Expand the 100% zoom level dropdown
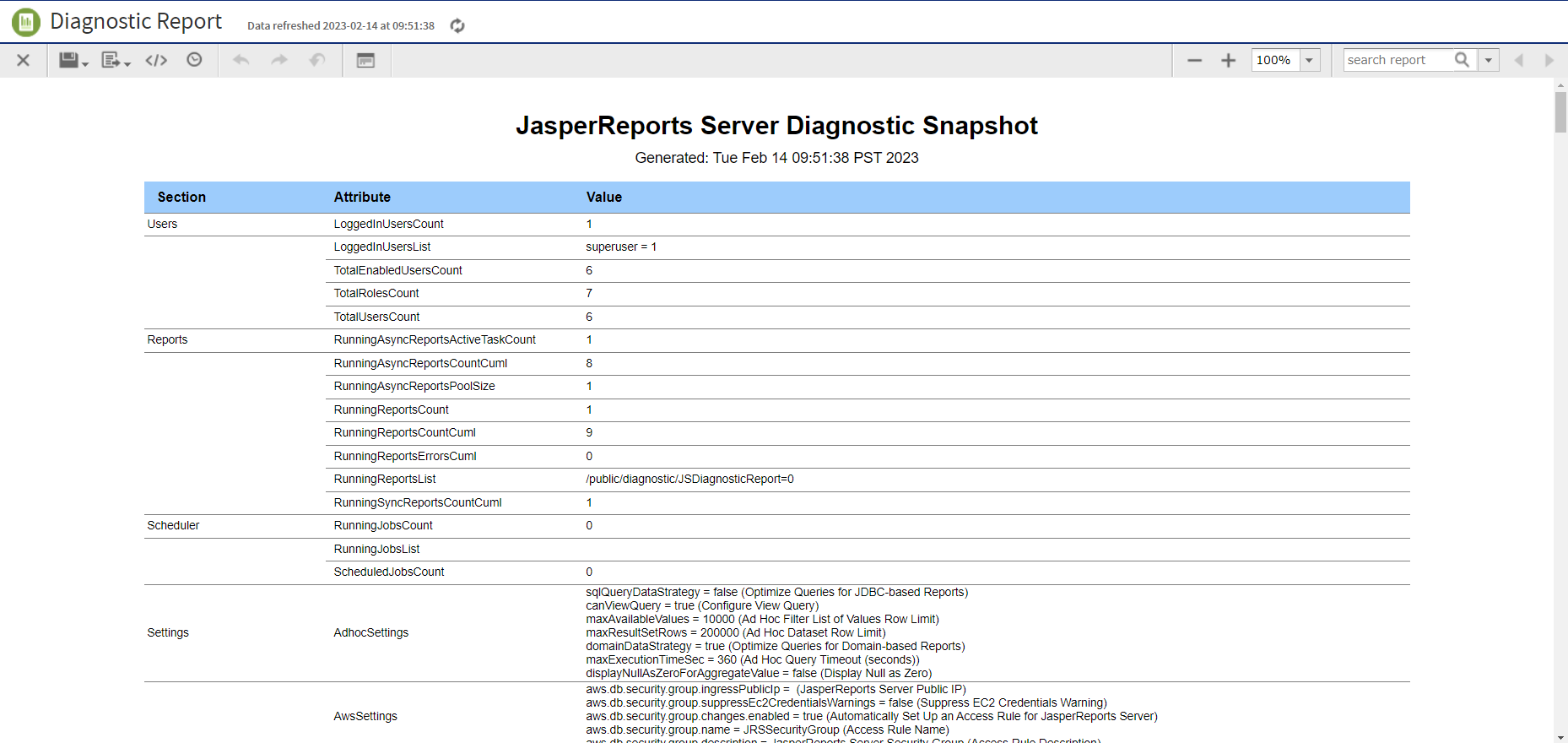Screen dimensions: 1568x743 (1310, 60)
